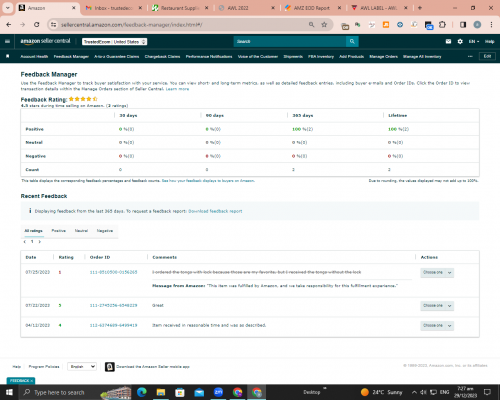Click the Edit button in navigation bar
Image resolution: width=500 pixels, height=400 pixels.
[x=487, y=56]
